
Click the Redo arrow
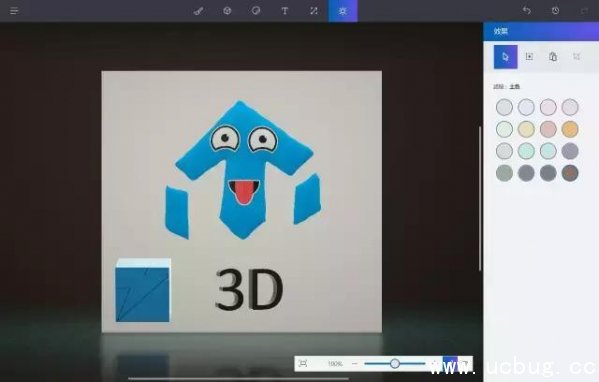[584, 11]
